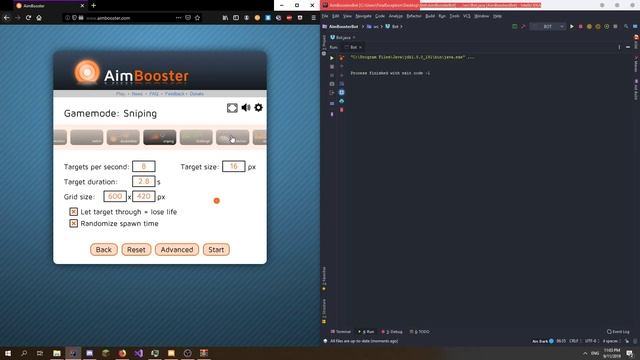Stop process button in Run tool window
The width and height of the screenshot is (640, 360).
[x=331, y=67]
